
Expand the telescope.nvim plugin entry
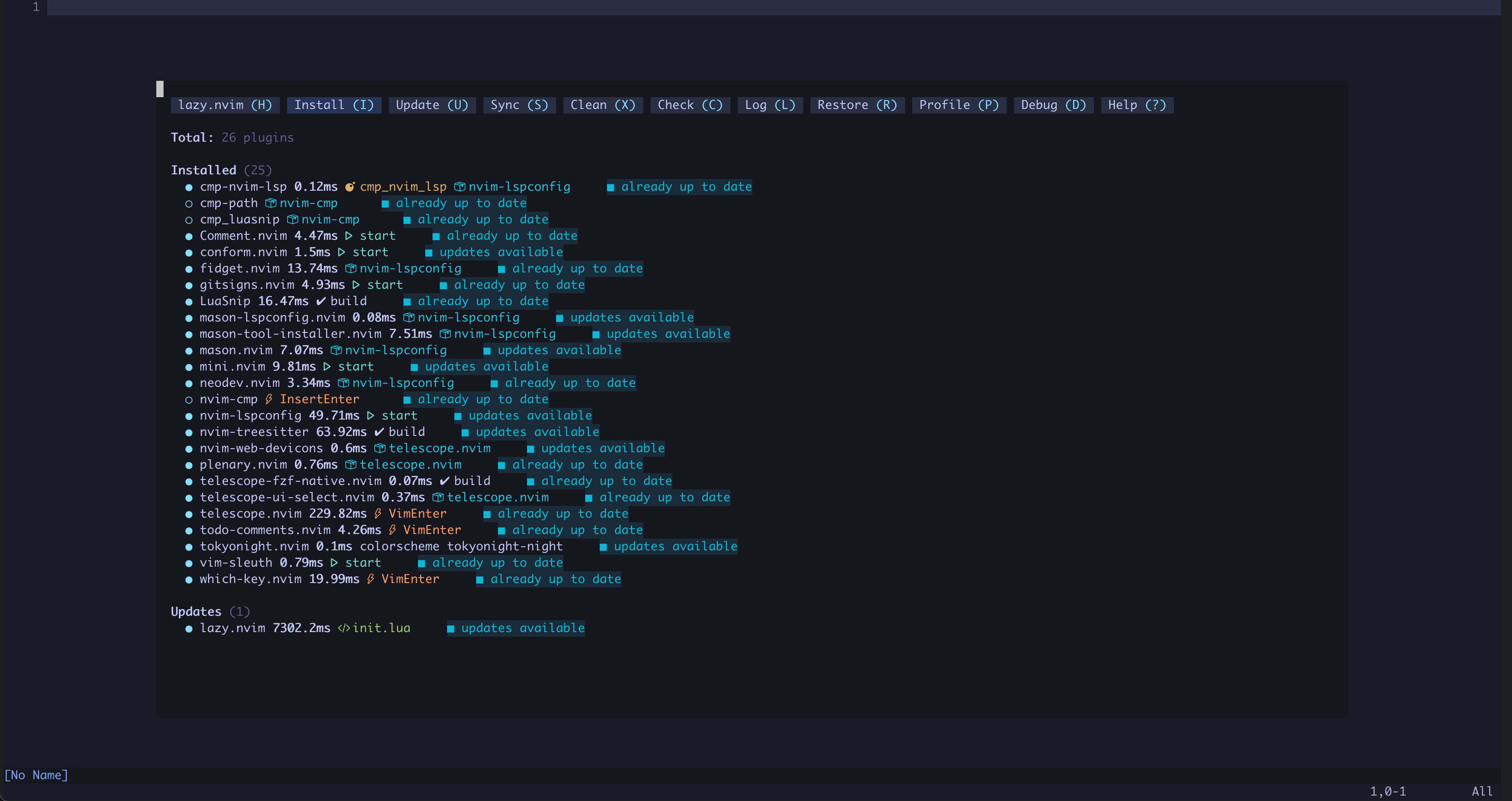(251, 514)
